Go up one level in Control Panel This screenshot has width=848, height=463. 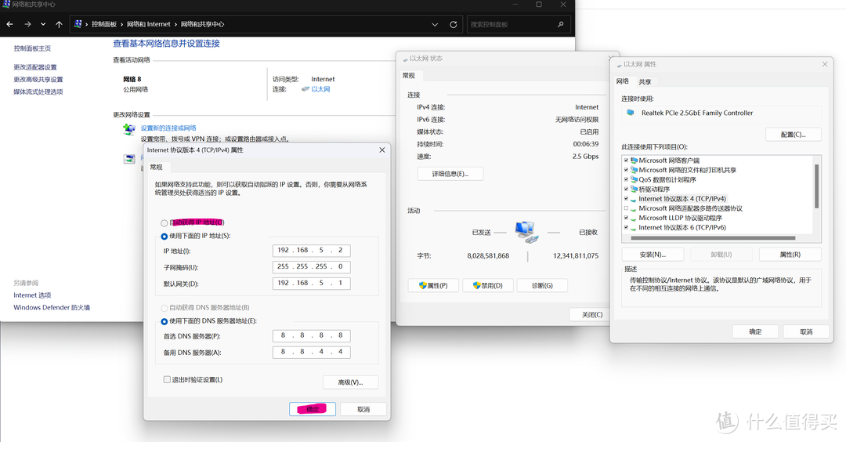[x=59, y=24]
